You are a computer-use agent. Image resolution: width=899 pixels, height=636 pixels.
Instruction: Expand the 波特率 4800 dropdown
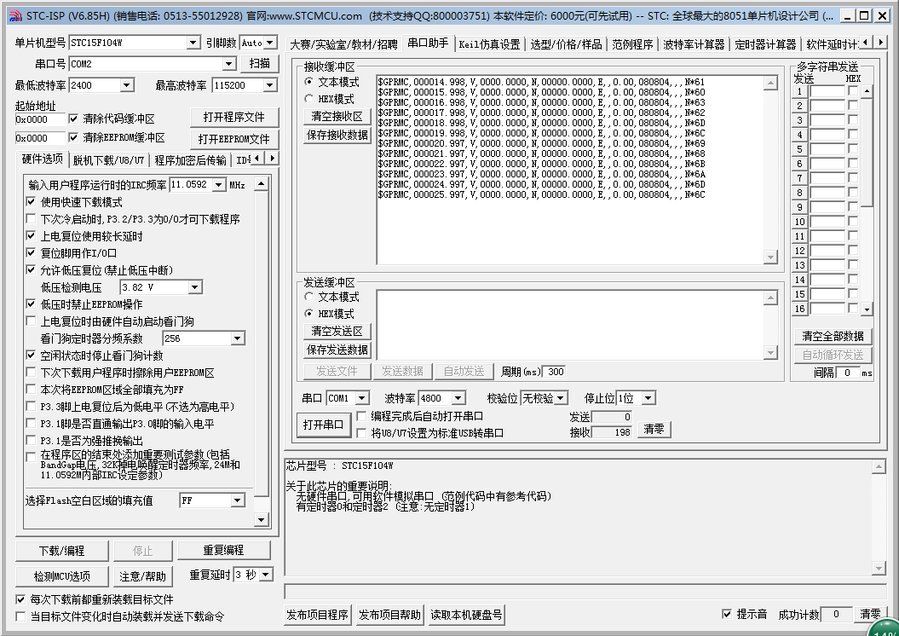coord(460,398)
